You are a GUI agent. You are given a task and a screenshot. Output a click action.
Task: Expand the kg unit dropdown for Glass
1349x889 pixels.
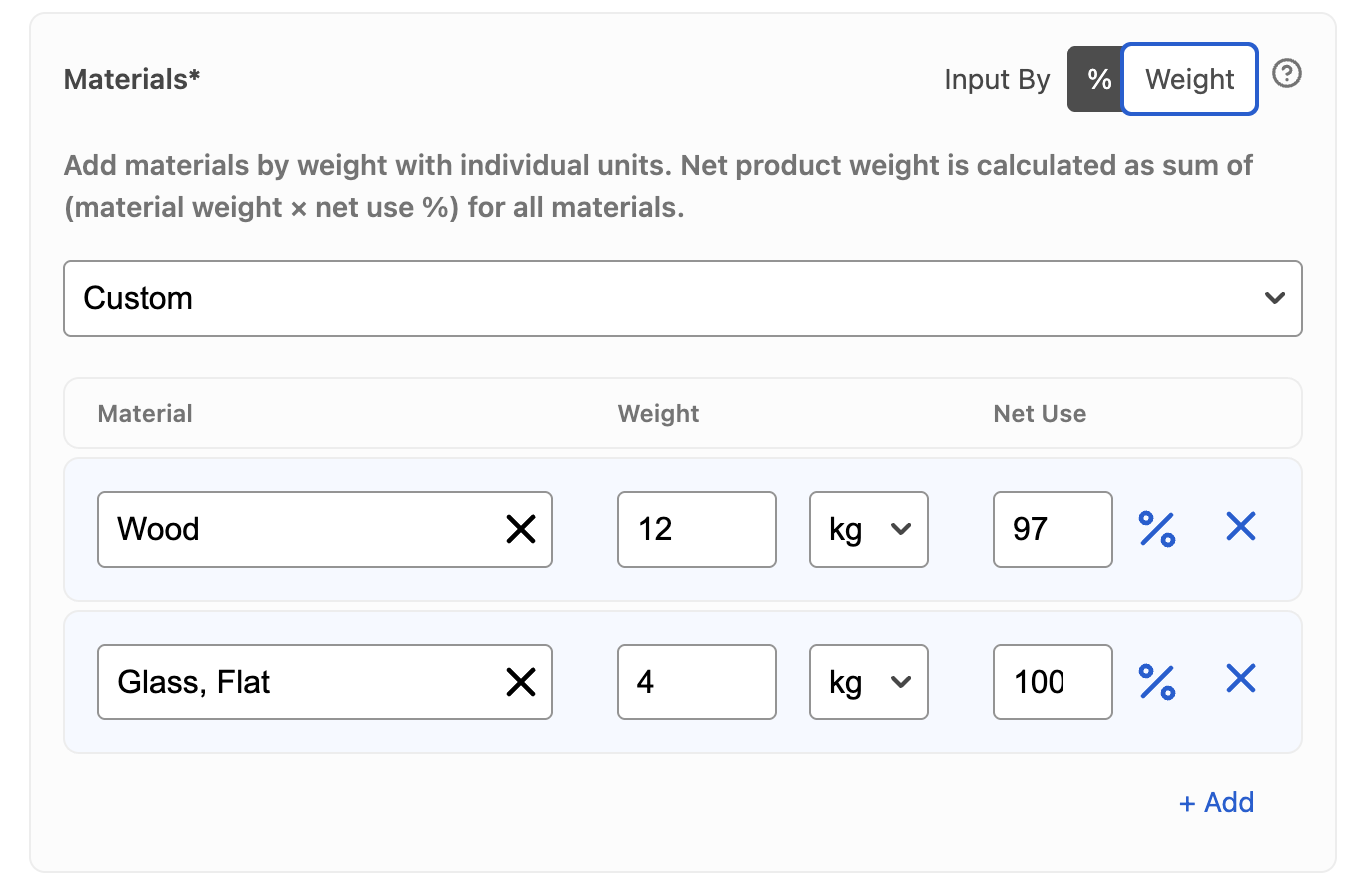[x=869, y=682]
